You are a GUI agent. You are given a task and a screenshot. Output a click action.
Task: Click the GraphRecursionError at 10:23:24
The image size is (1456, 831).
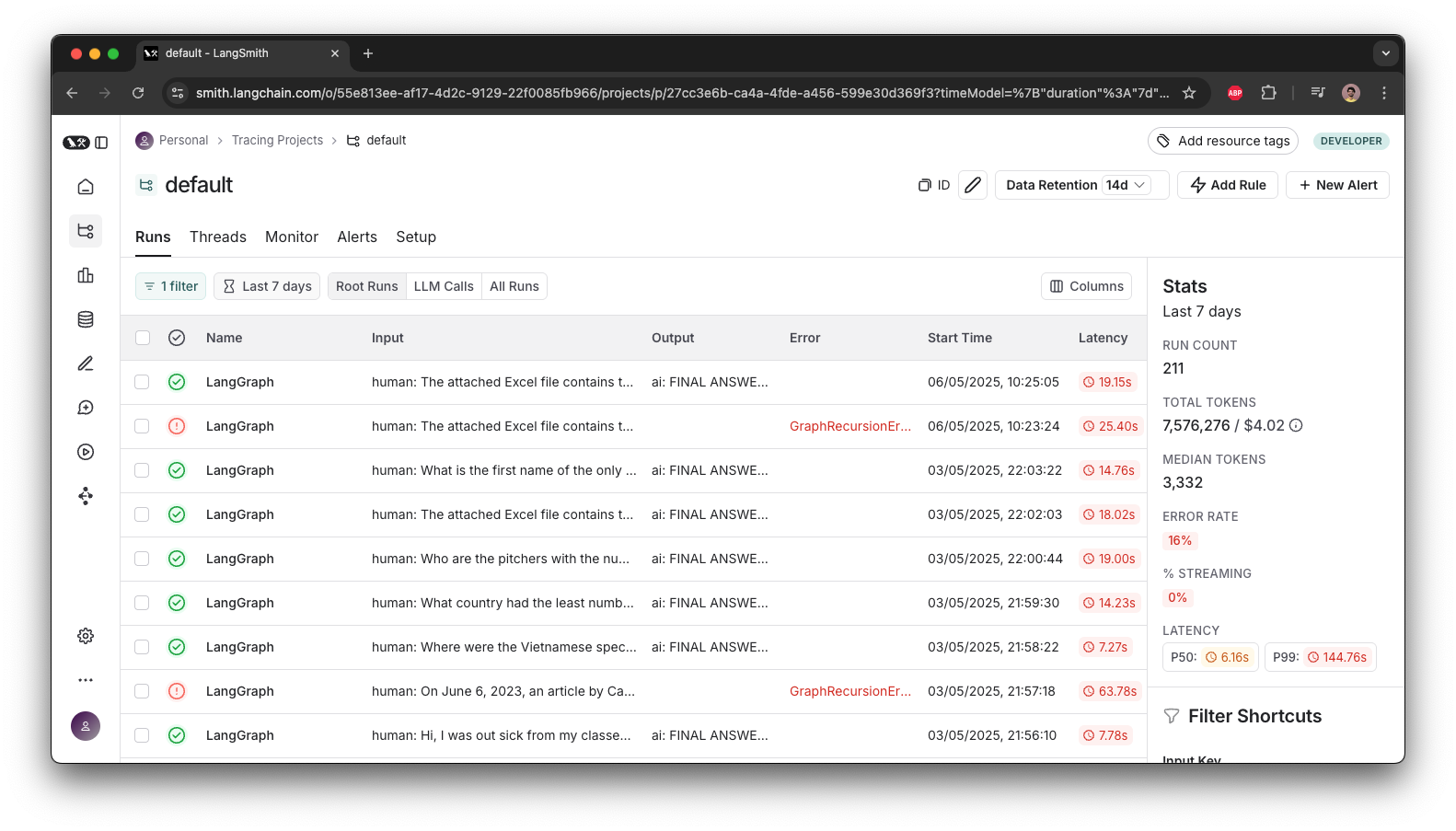[x=850, y=426]
